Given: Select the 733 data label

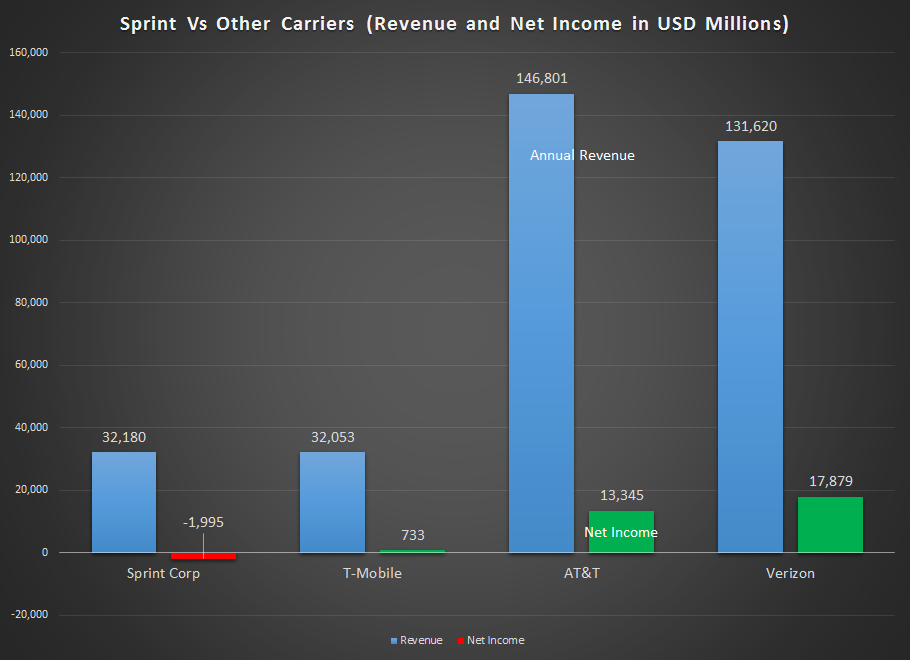Looking at the screenshot, I should [413, 535].
